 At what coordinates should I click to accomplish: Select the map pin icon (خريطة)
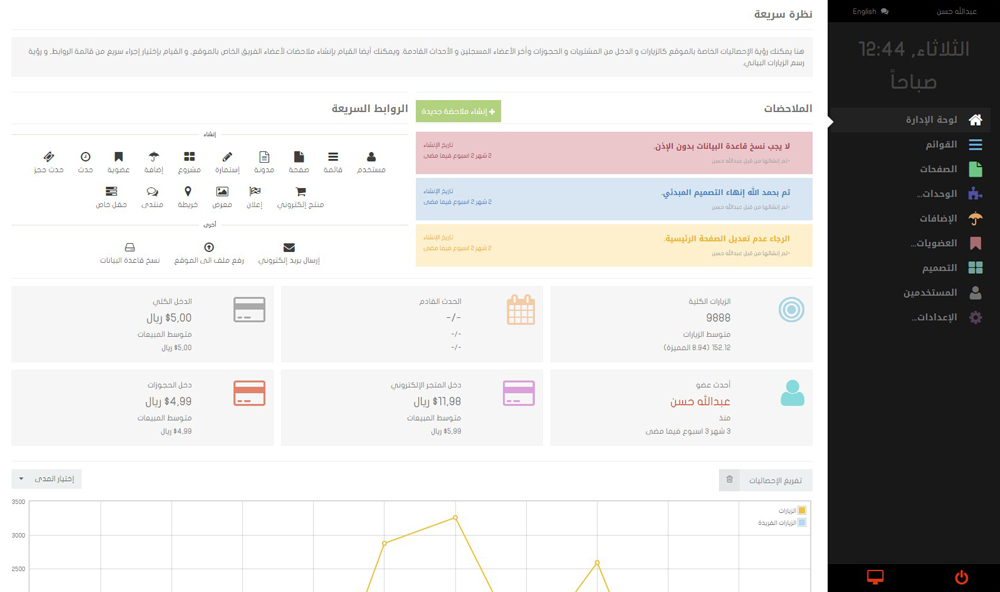coord(188,192)
